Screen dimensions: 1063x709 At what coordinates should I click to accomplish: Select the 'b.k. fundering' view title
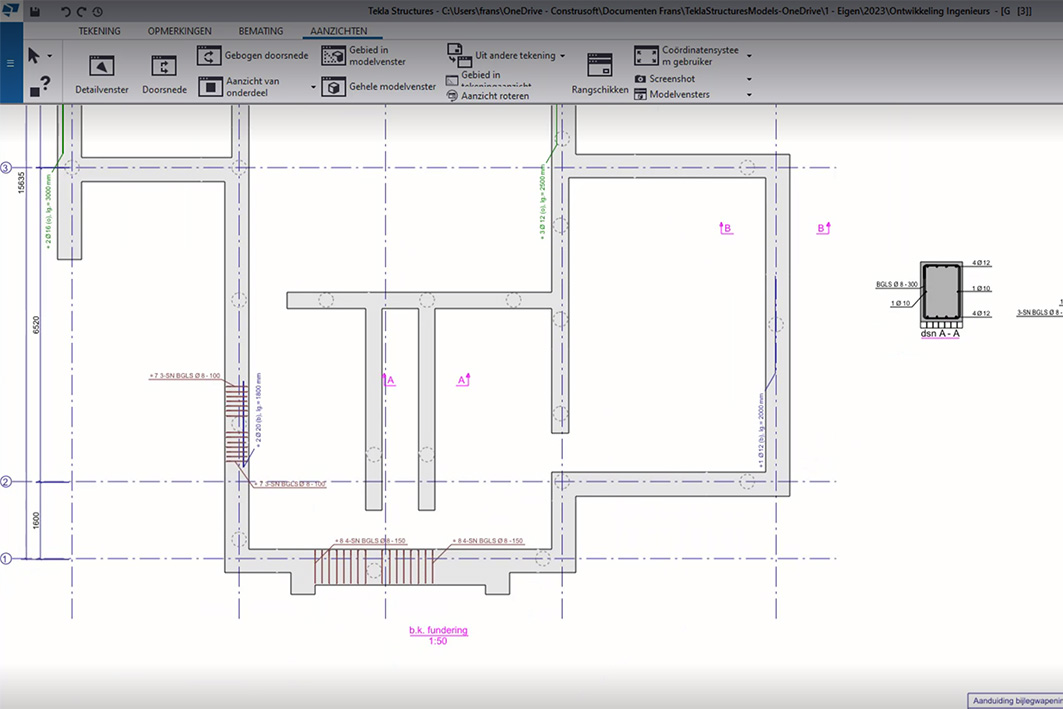438,630
